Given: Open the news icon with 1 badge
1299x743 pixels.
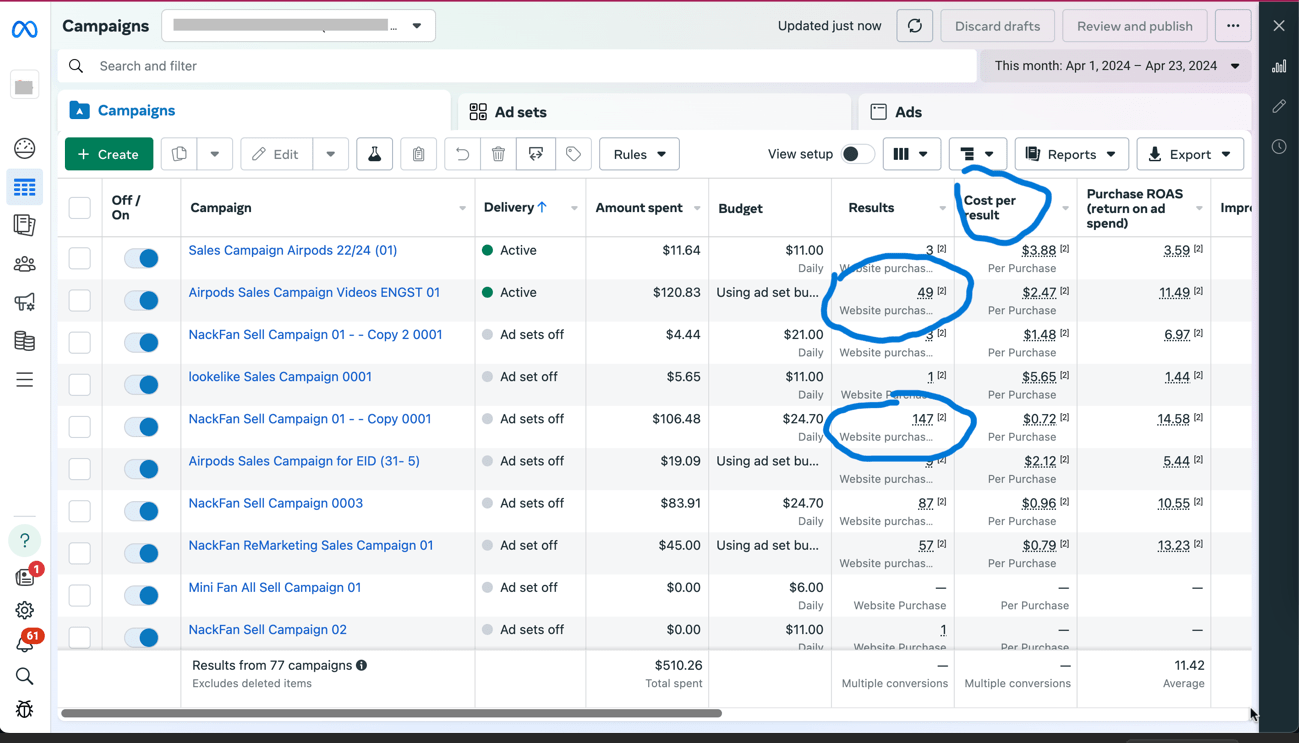Looking at the screenshot, I should 24,577.
